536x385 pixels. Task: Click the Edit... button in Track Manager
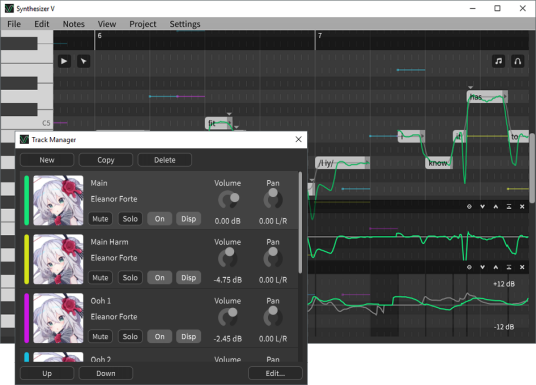pyautogui.click(x=275, y=373)
